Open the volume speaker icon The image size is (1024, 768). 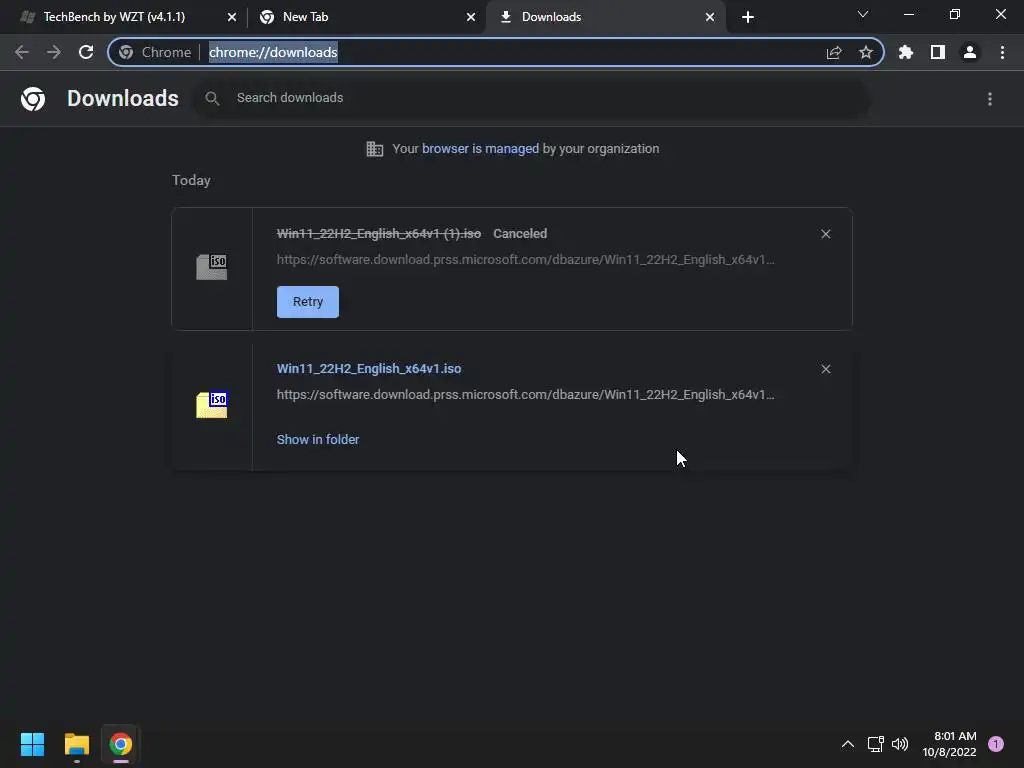click(900, 744)
